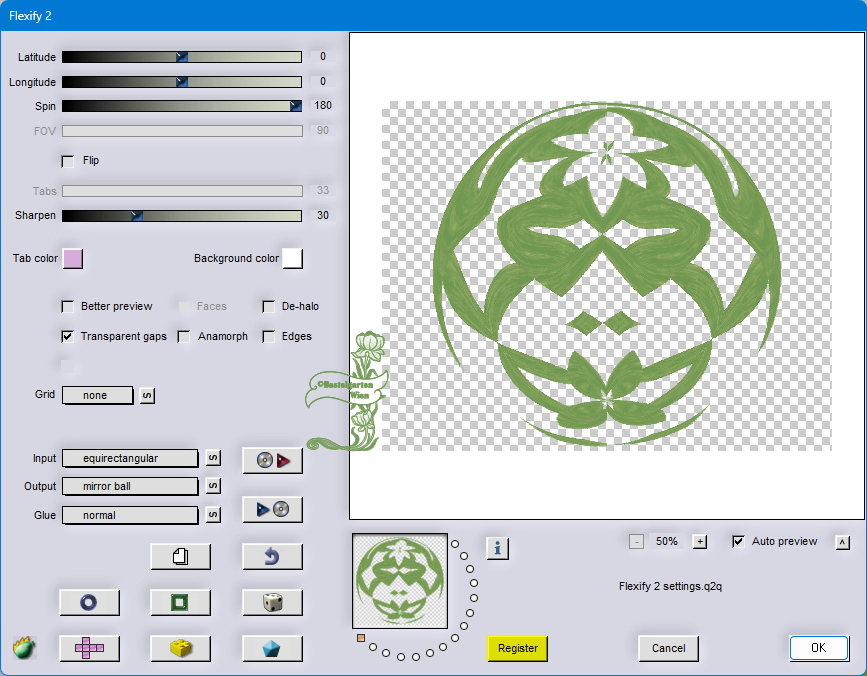Click the Latitude value field
Image resolution: width=867 pixels, height=676 pixels.
[x=323, y=56]
